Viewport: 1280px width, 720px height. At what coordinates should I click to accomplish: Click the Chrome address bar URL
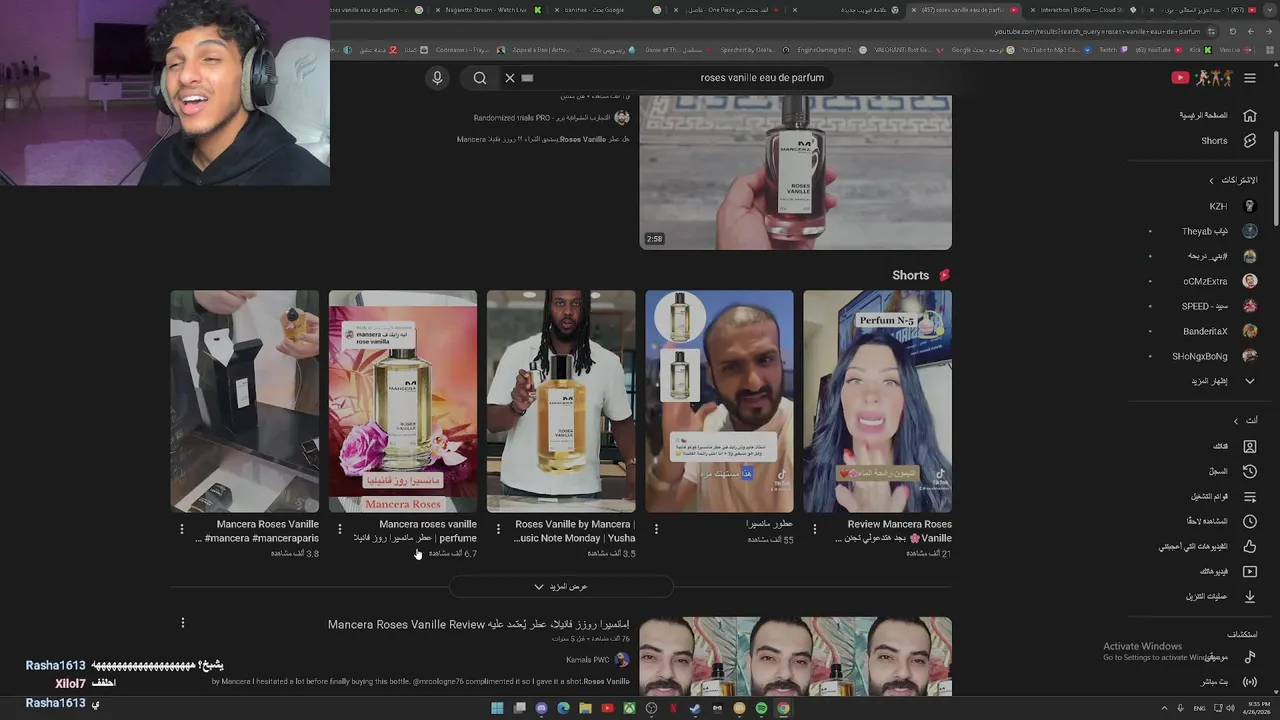pos(1097,31)
